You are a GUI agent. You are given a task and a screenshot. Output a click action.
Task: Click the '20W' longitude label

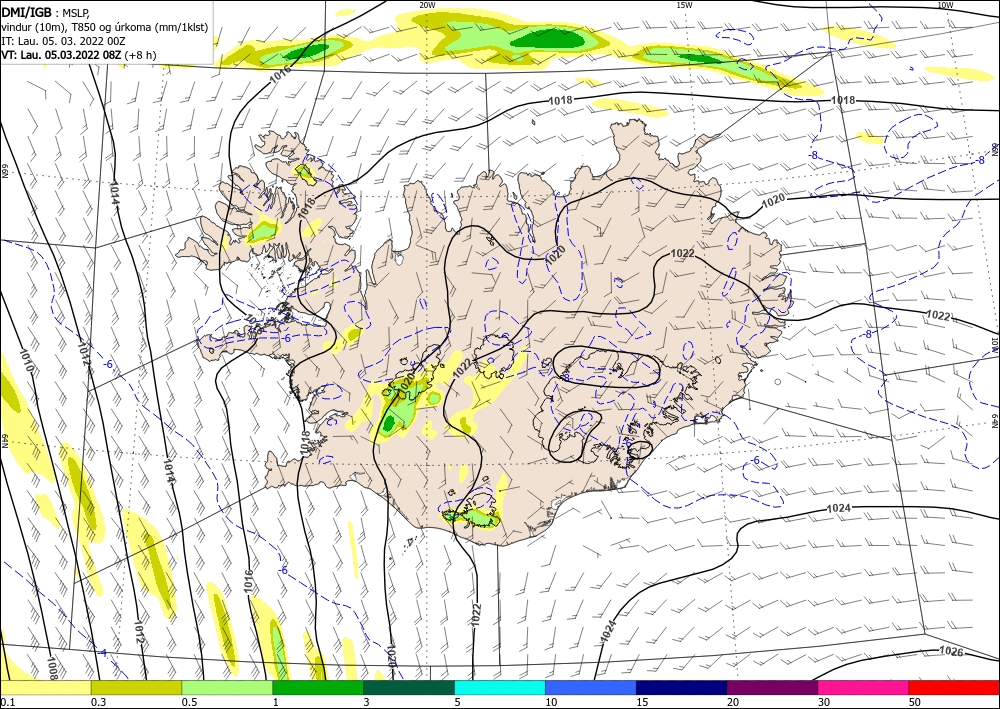pyautogui.click(x=427, y=5)
